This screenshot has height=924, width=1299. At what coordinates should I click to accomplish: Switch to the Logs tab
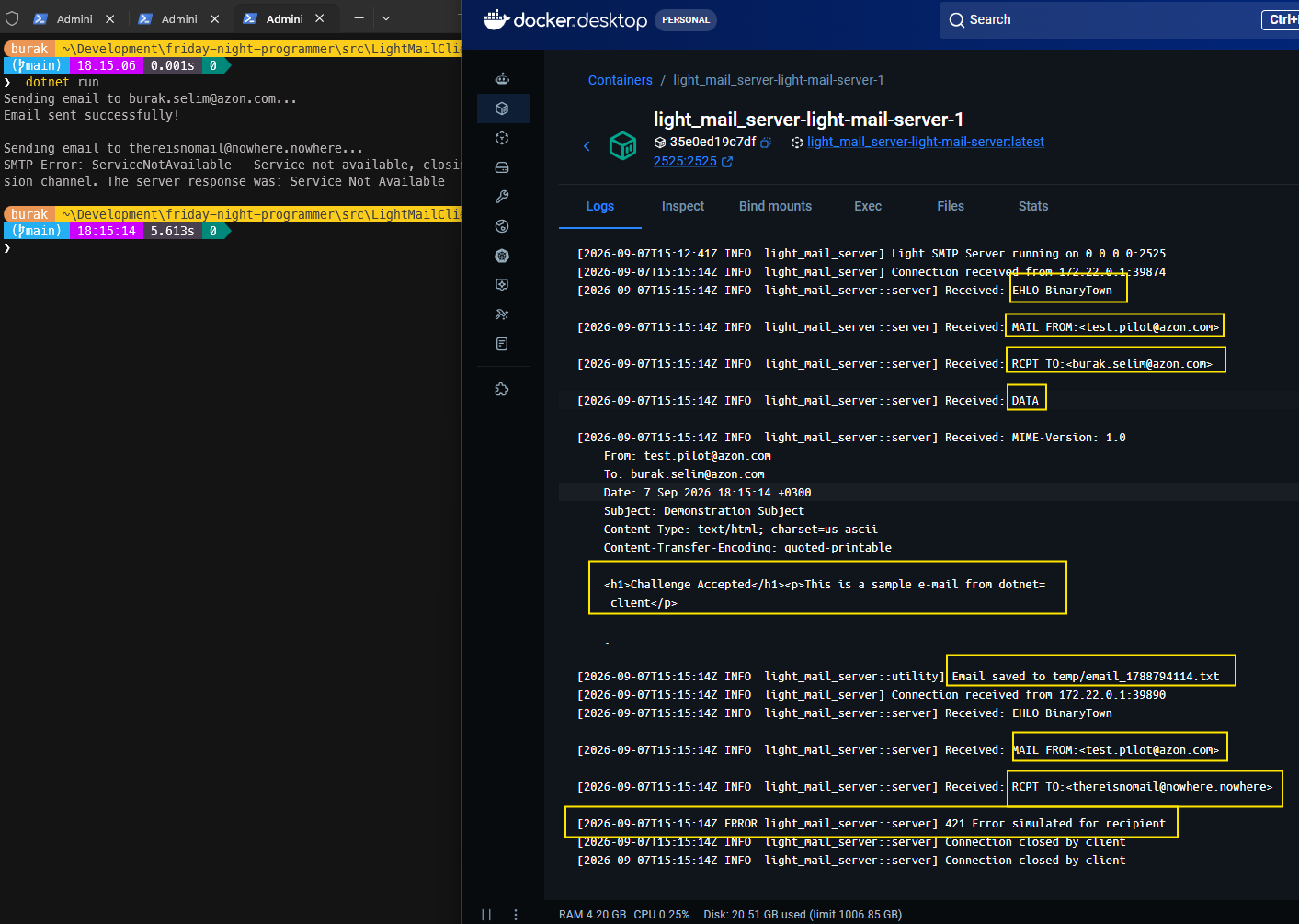[600, 206]
